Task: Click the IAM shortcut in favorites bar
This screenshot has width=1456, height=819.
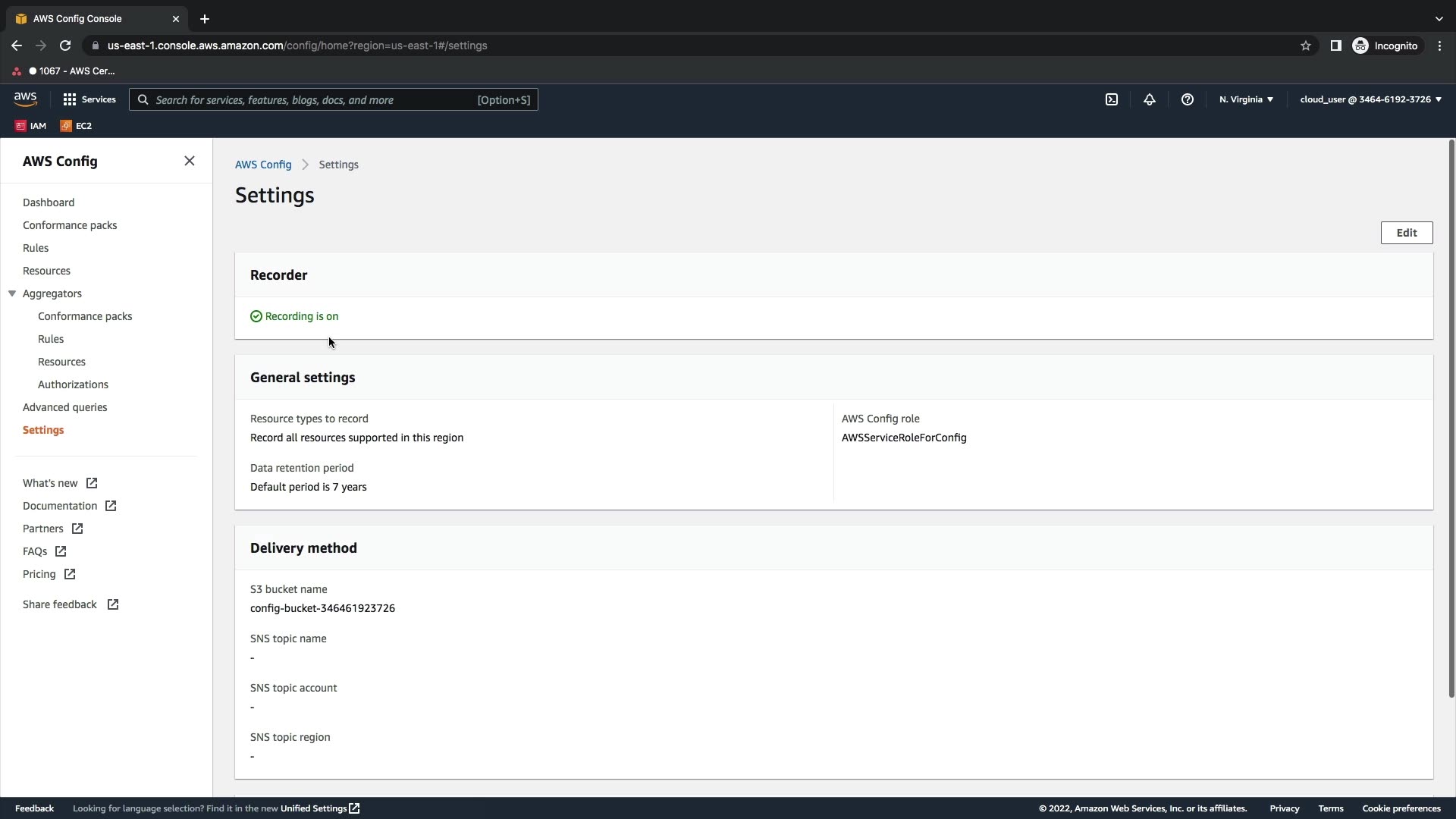Action: click(30, 126)
